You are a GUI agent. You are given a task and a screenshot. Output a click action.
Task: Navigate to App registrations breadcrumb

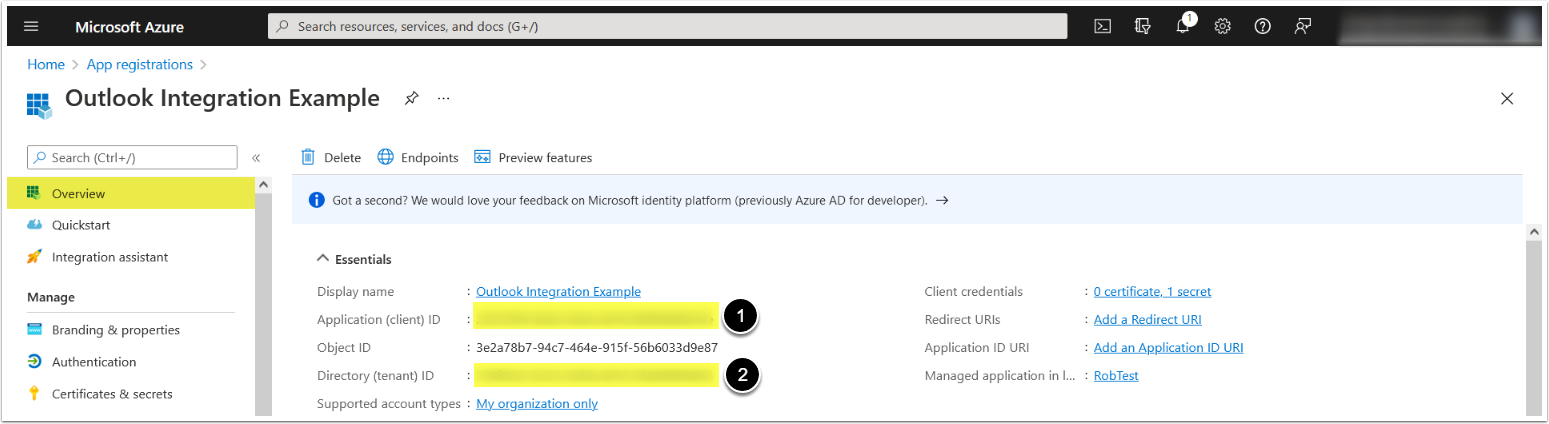click(x=140, y=65)
